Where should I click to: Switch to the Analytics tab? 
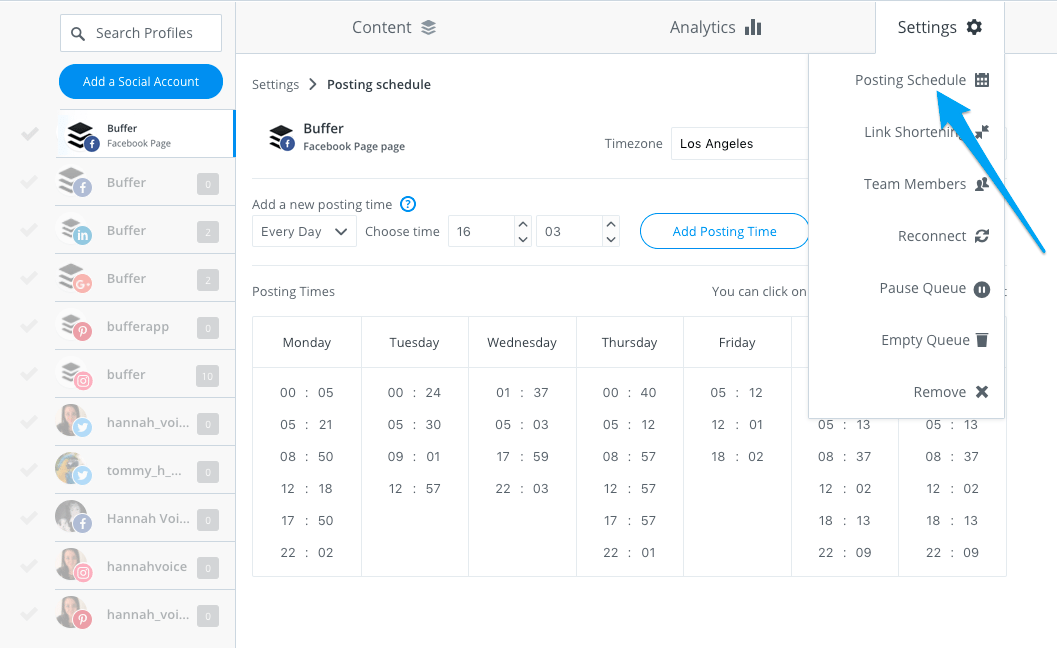pyautogui.click(x=715, y=28)
